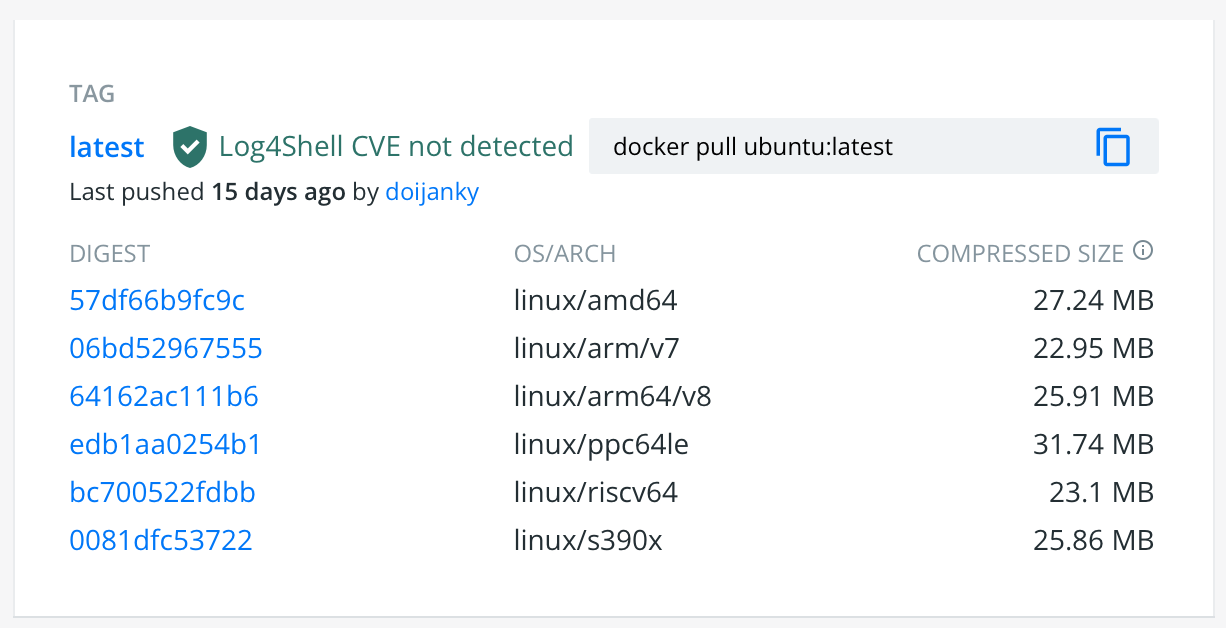Select the docker pull ubuntu:latest command text

[x=749, y=146]
